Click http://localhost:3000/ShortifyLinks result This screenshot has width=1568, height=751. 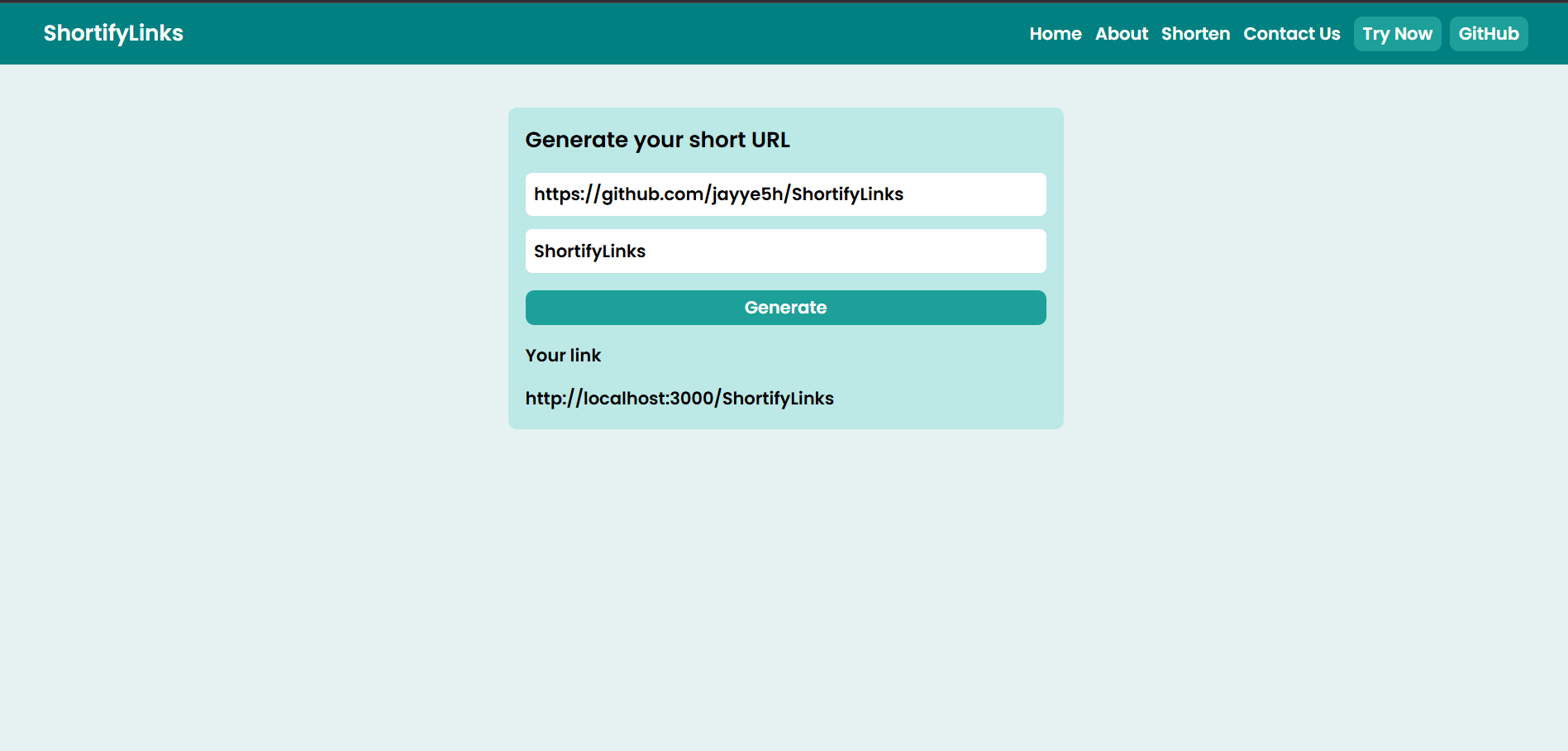point(679,398)
